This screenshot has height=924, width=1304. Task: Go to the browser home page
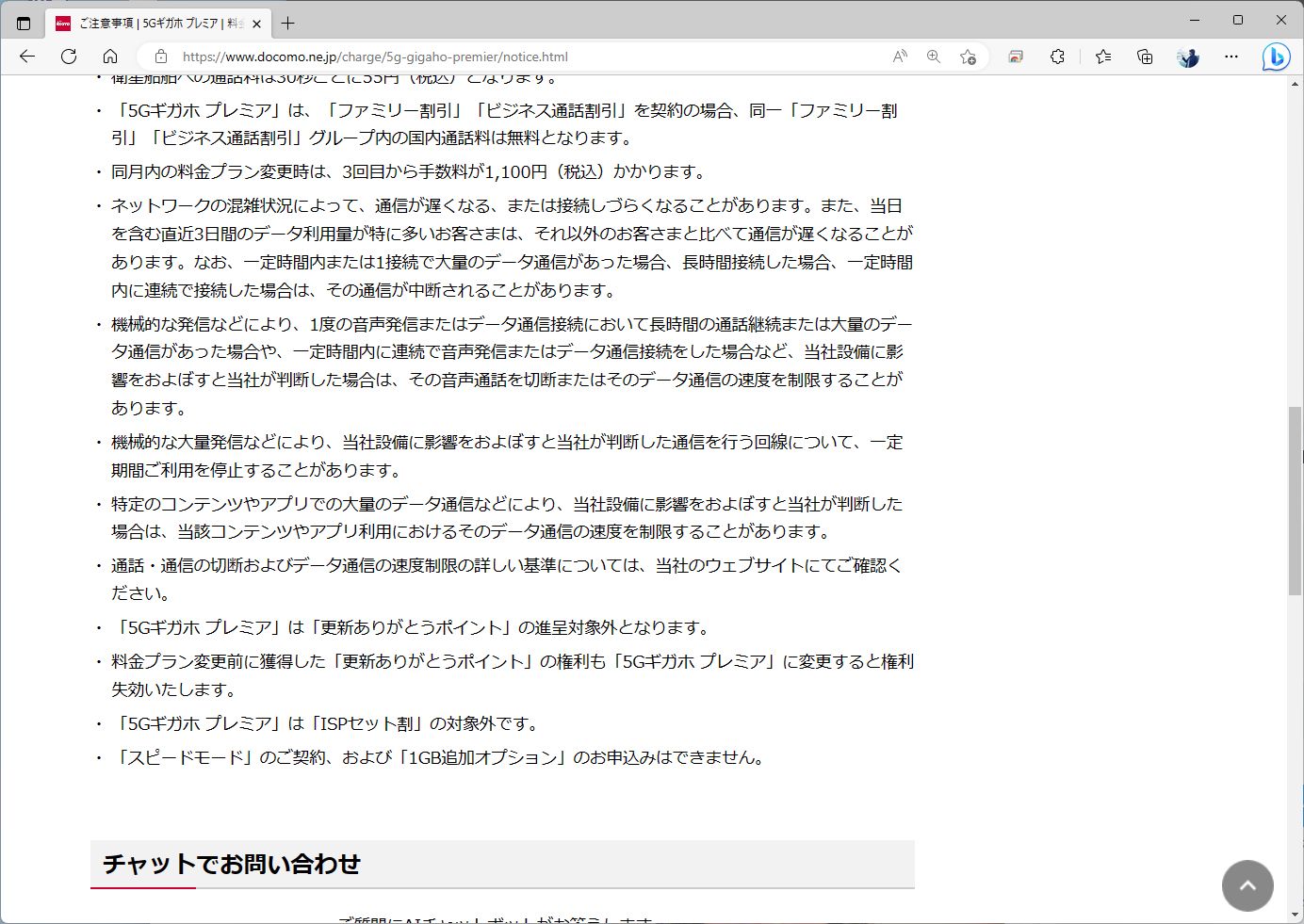click(110, 57)
